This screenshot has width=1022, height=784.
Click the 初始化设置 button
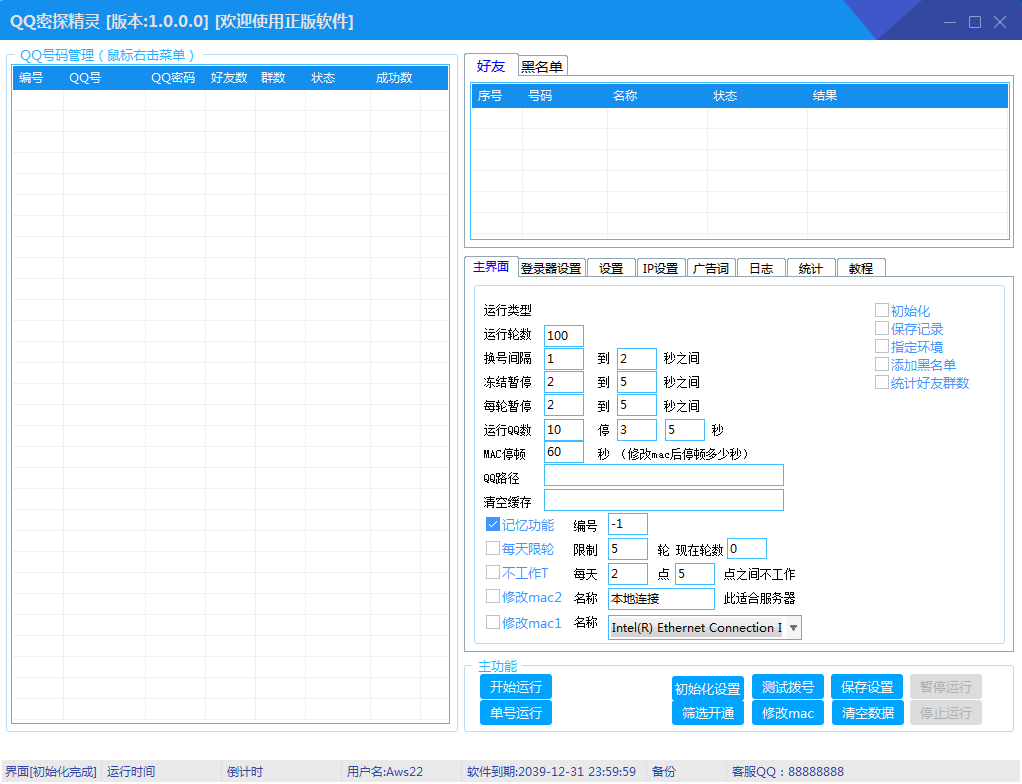[x=708, y=689]
